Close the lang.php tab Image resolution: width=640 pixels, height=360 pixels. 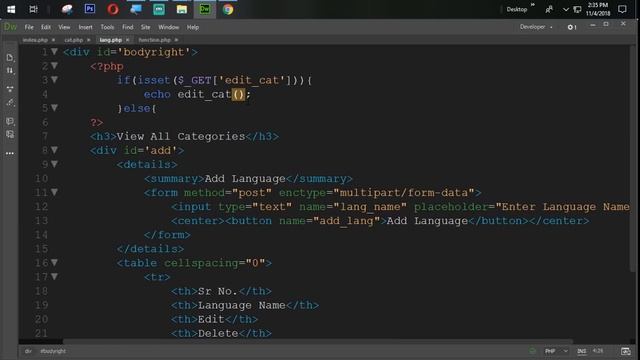tap(128, 40)
